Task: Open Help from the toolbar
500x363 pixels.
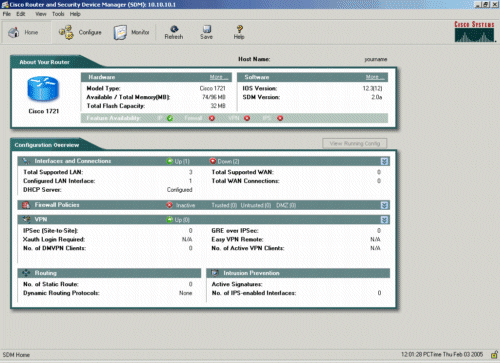Action: [x=239, y=32]
